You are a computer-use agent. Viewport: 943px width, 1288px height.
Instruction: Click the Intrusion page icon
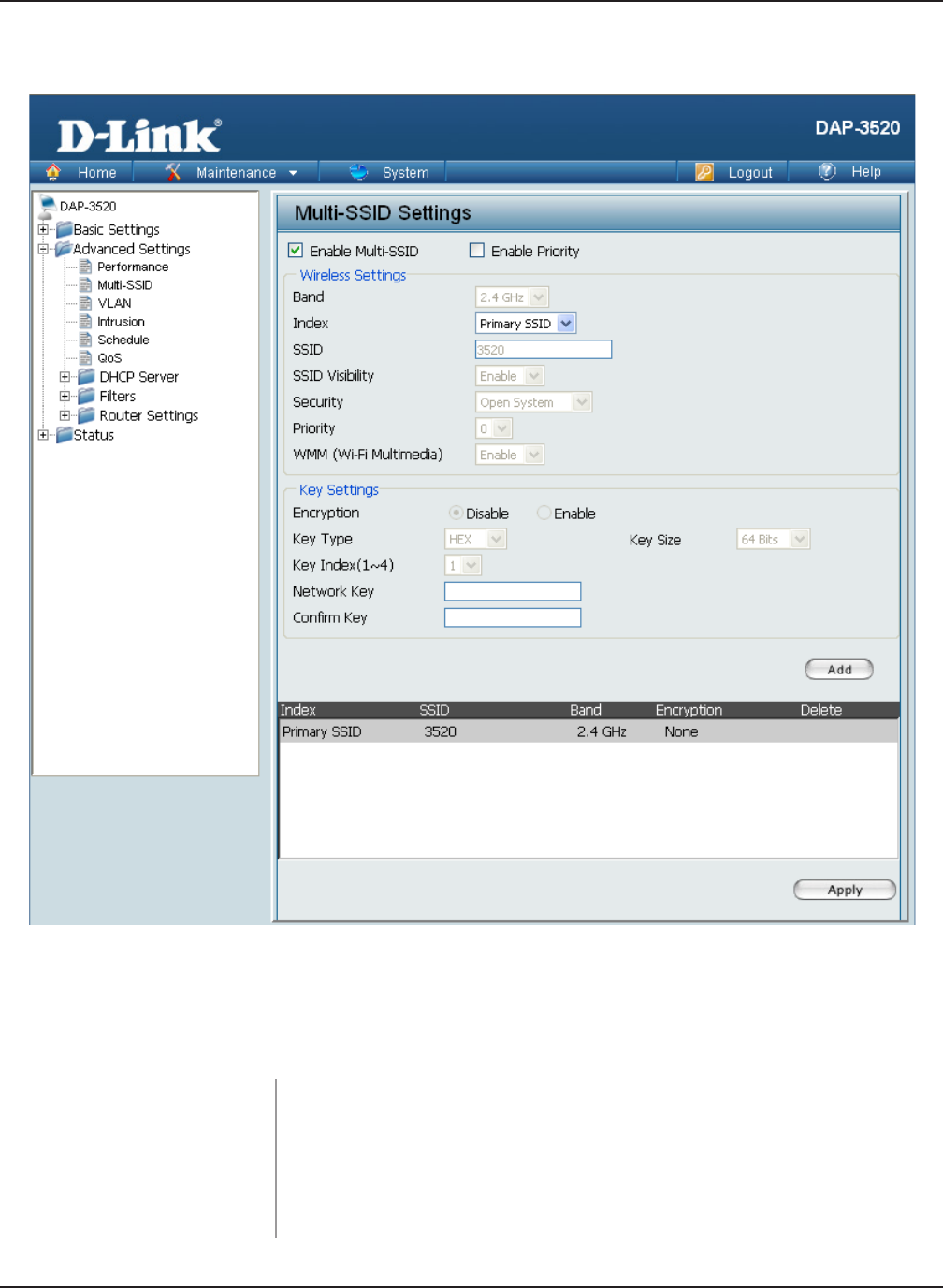coord(85,321)
